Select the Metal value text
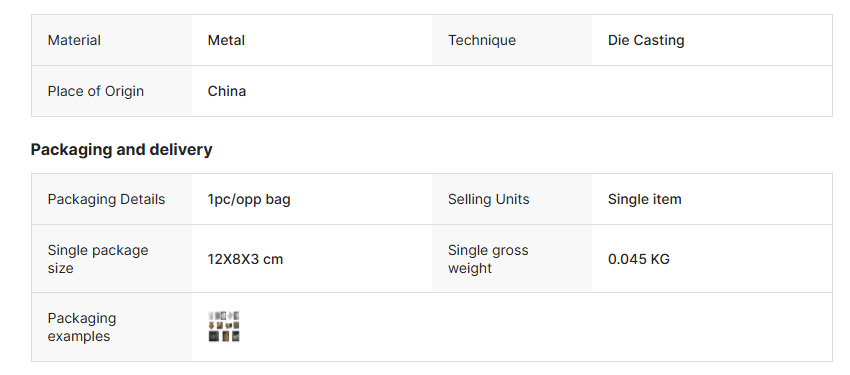Screen dimensions: 850x375 (x=226, y=40)
